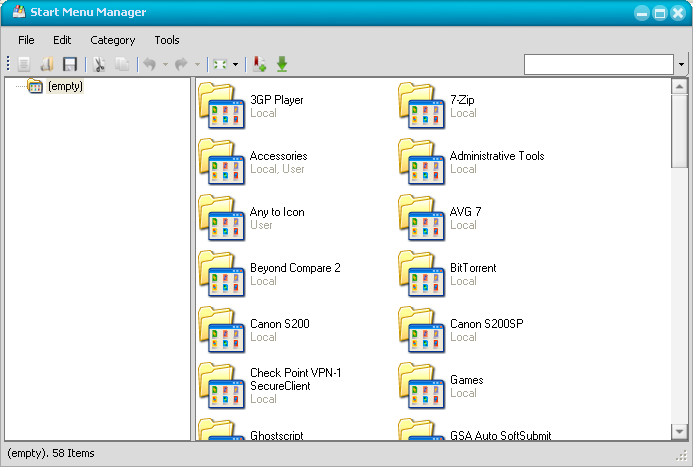
Task: Click the Accessories label
Action: pyautogui.click(x=278, y=156)
